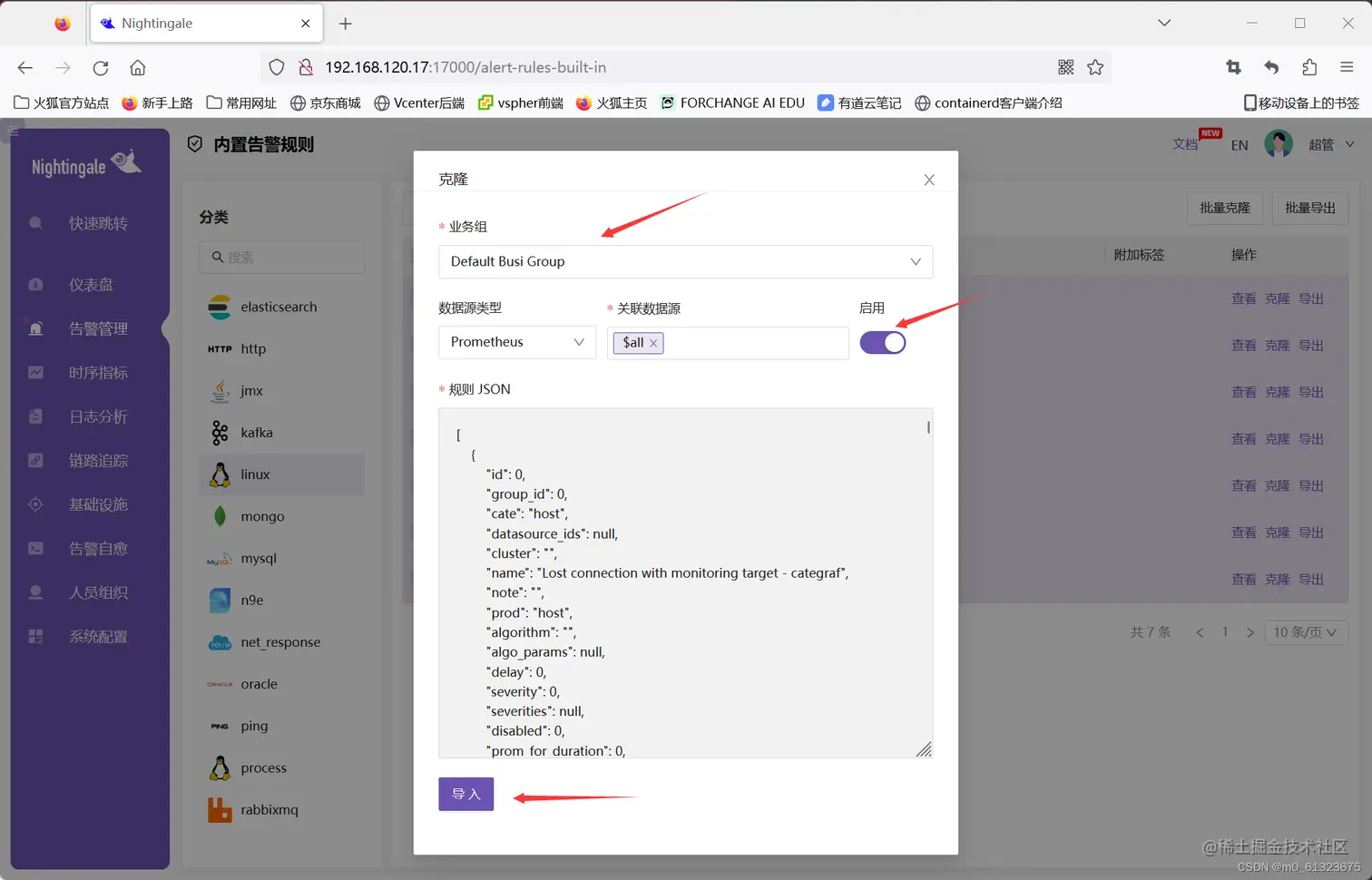This screenshot has height=880, width=1372.
Task: Open the Firefox extensions button
Action: 1308,67
